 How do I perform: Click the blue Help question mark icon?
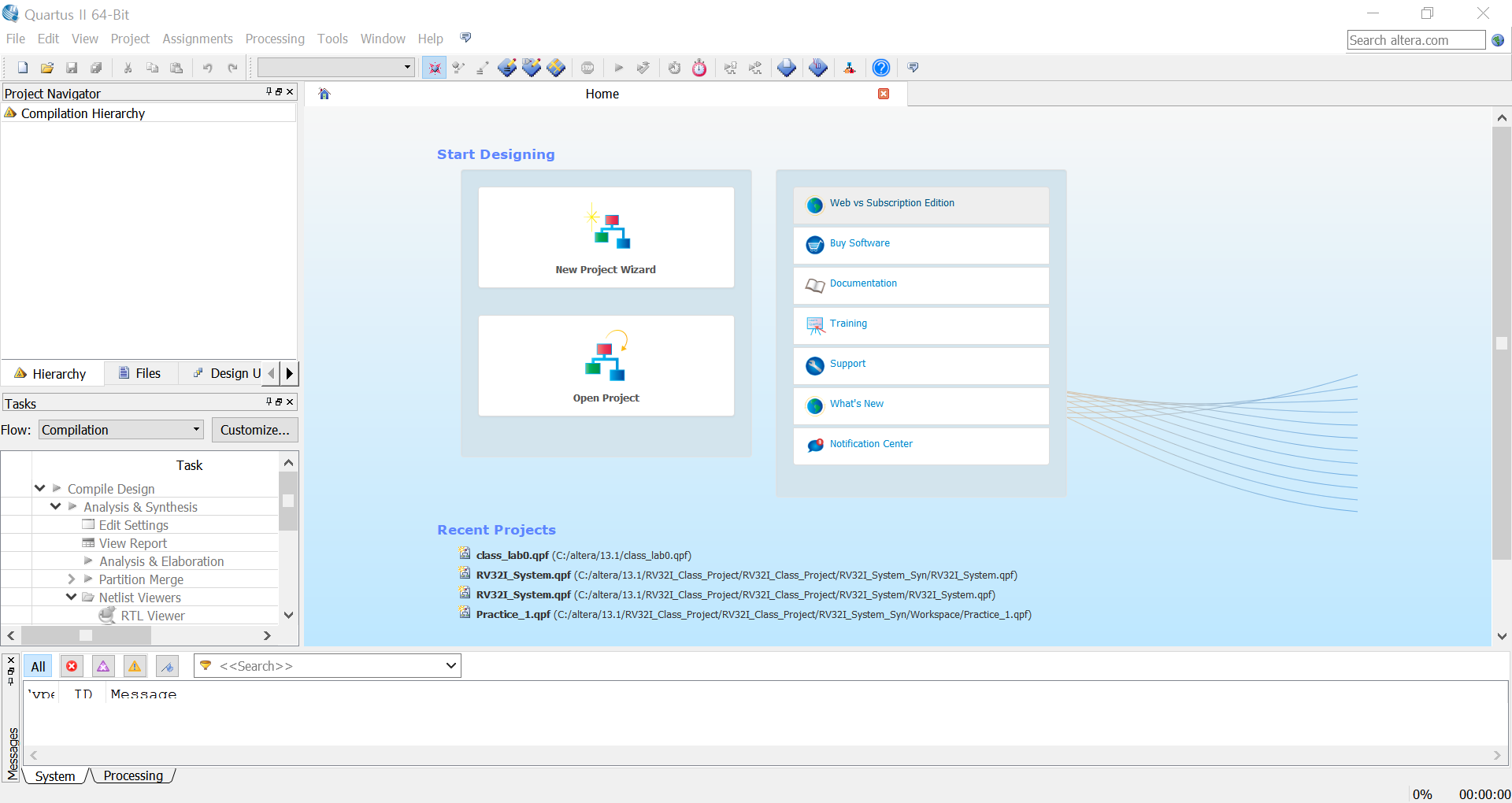(881, 68)
